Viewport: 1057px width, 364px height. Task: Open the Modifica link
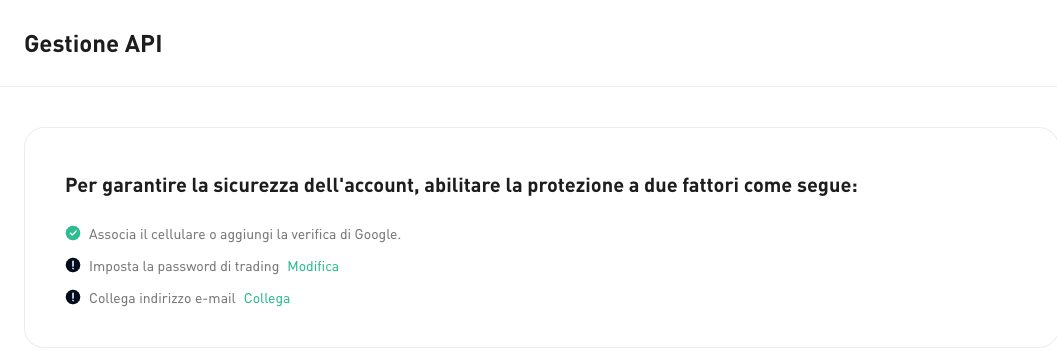click(313, 266)
